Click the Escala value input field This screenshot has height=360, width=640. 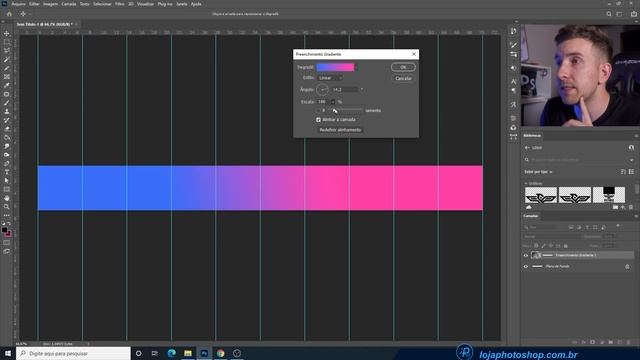[x=323, y=102]
